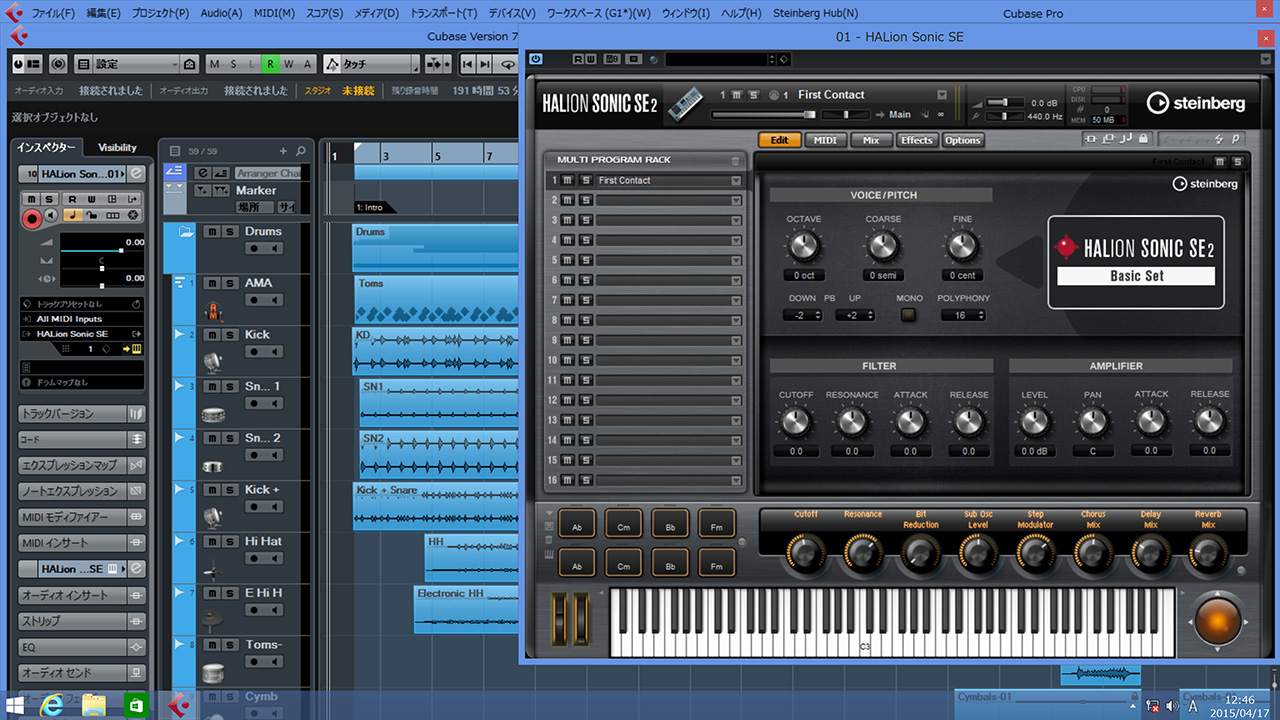Image resolution: width=1280 pixels, height=720 pixels.
Task: Click the Drums folder track icon
Action: click(186, 232)
